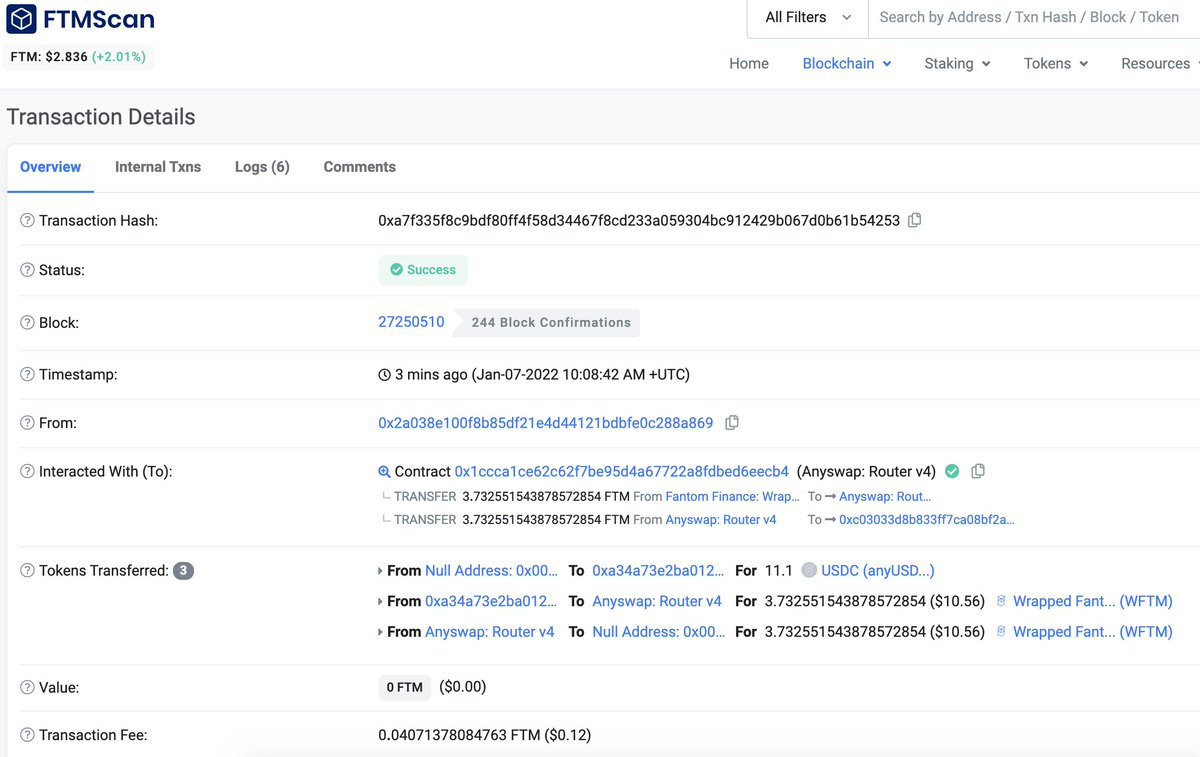Click the FTM price $2.836
Image resolution: width=1200 pixels, height=757 pixels.
[48, 57]
